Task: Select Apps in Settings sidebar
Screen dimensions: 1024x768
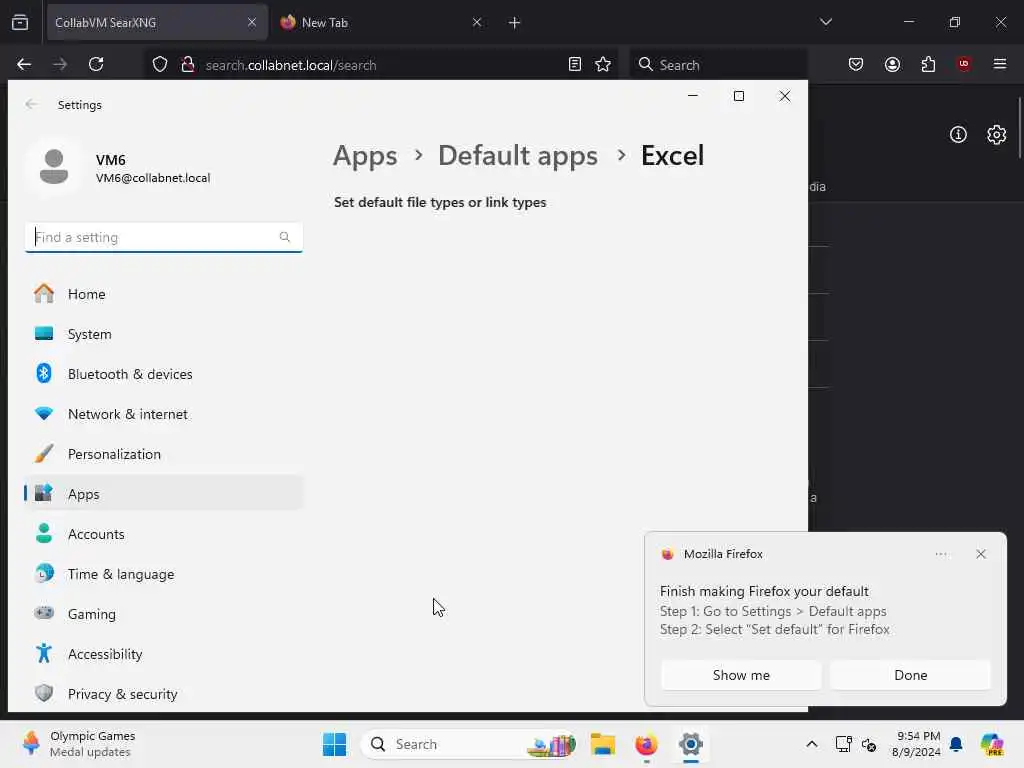Action: [x=163, y=494]
